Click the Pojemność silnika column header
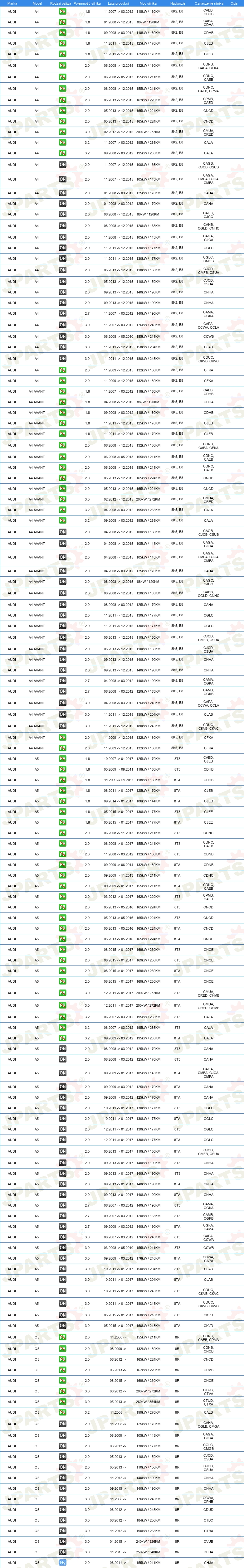This screenshot has height=1568, width=244. tap(87, 3)
